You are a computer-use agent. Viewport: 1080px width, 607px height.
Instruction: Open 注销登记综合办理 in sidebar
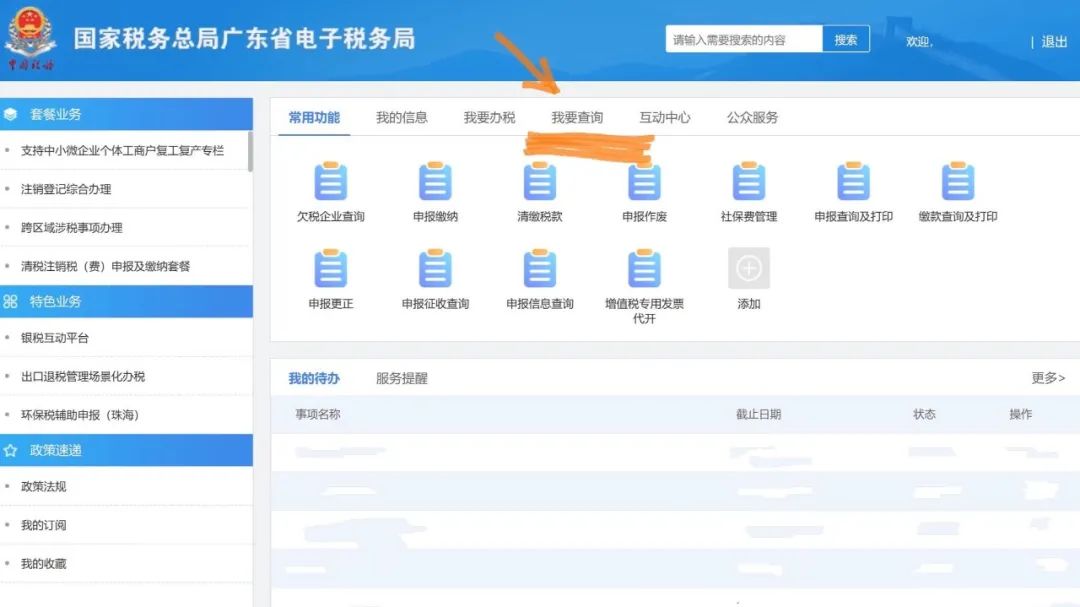[x=66, y=189]
